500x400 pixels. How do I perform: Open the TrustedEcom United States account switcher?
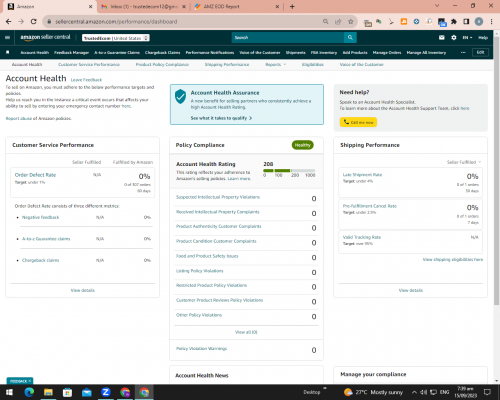pos(116,38)
